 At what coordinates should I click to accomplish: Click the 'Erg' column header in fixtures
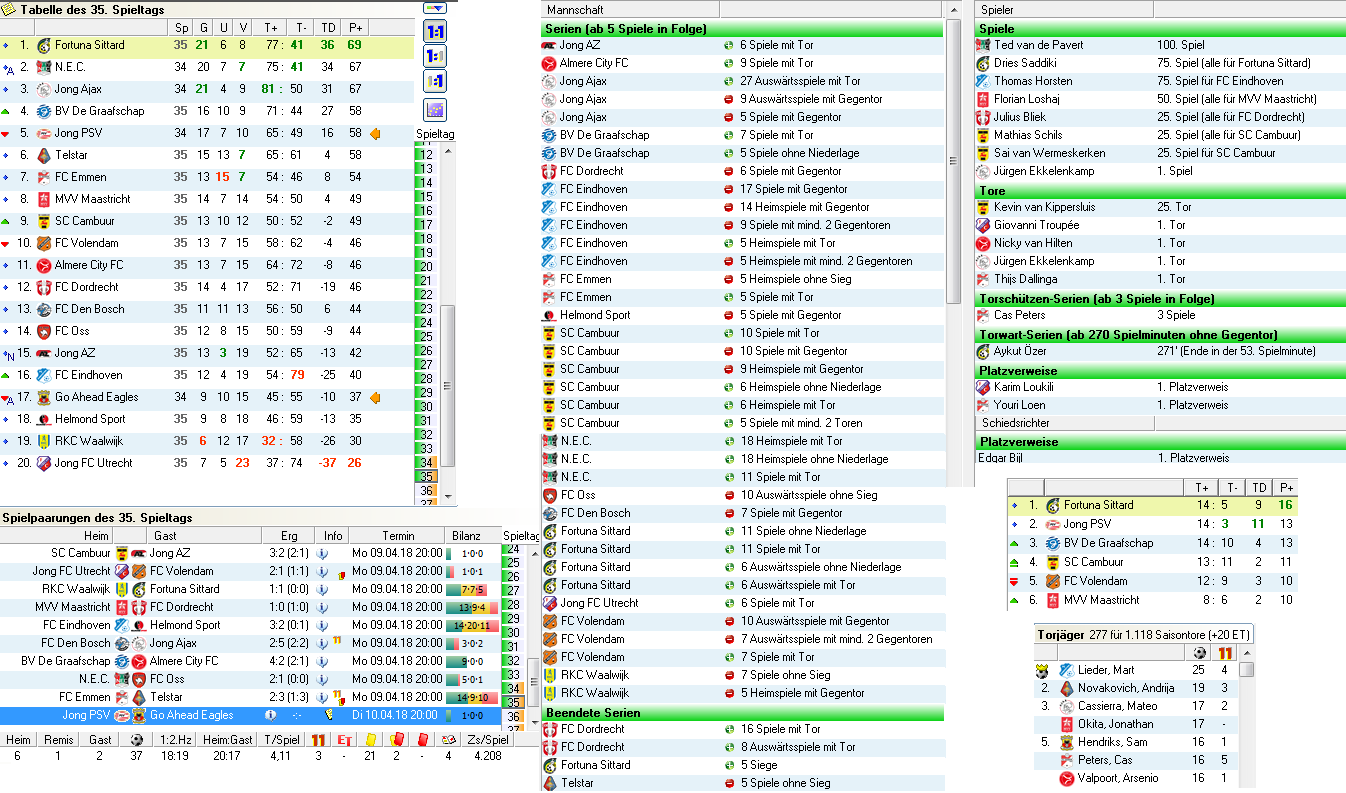click(289, 536)
